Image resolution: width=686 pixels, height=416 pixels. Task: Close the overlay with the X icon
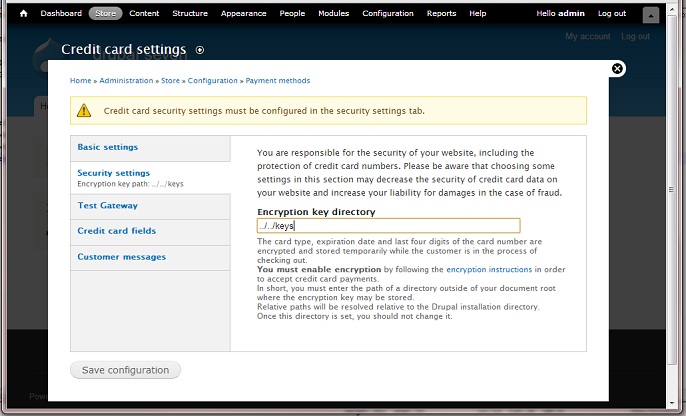pyautogui.click(x=617, y=68)
